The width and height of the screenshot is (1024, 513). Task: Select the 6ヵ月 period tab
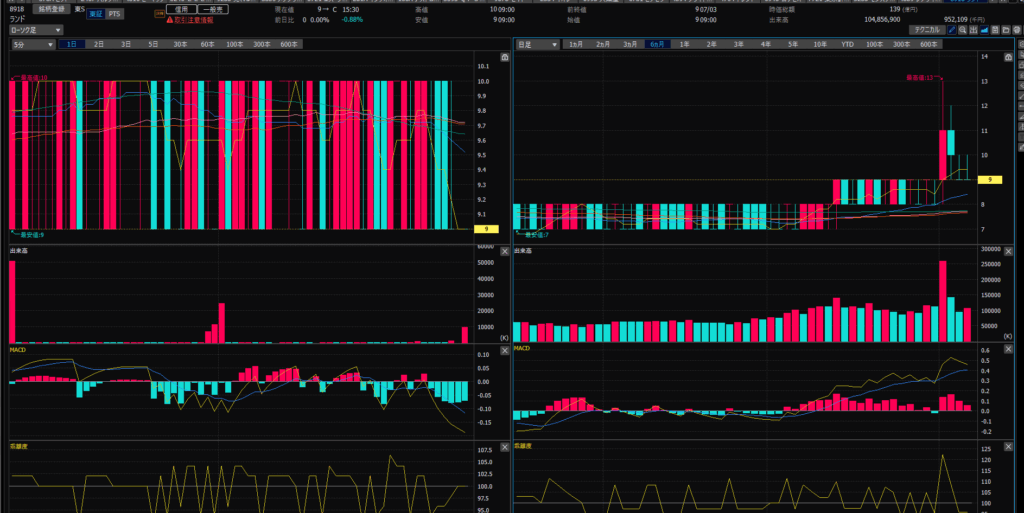[657, 44]
